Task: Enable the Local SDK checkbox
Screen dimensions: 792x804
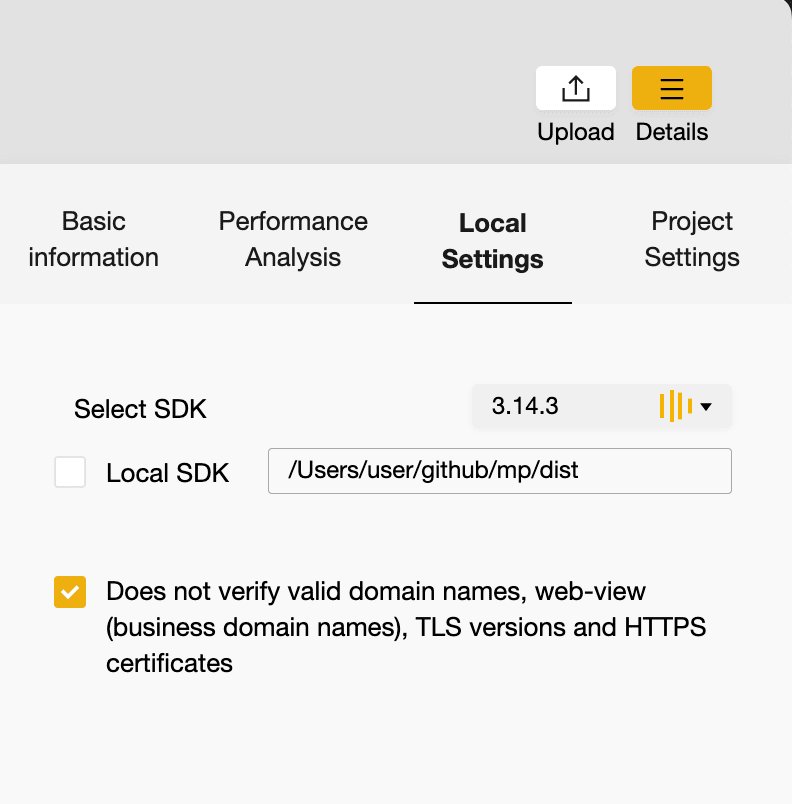Action: pos(70,472)
